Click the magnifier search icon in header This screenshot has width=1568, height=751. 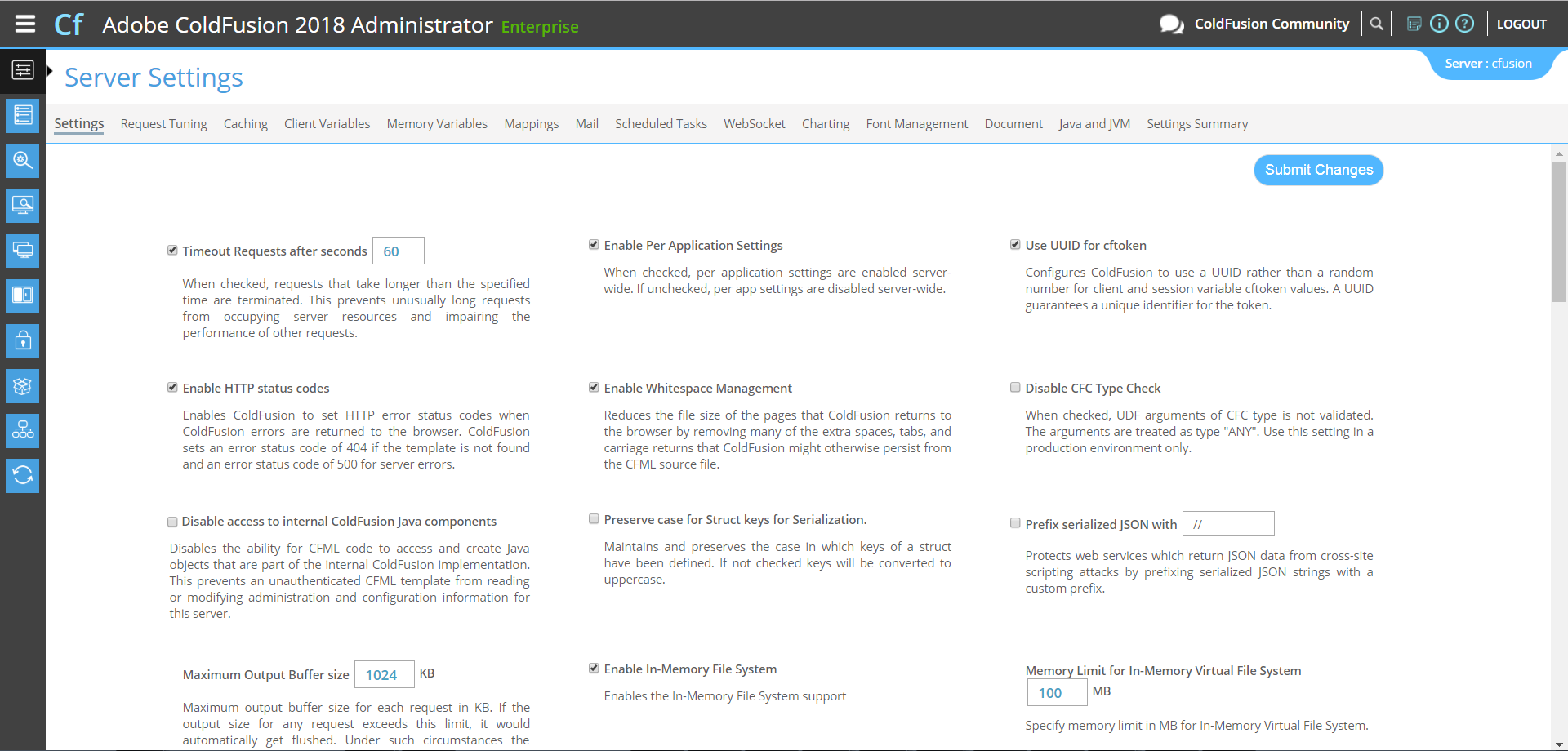1377,24
